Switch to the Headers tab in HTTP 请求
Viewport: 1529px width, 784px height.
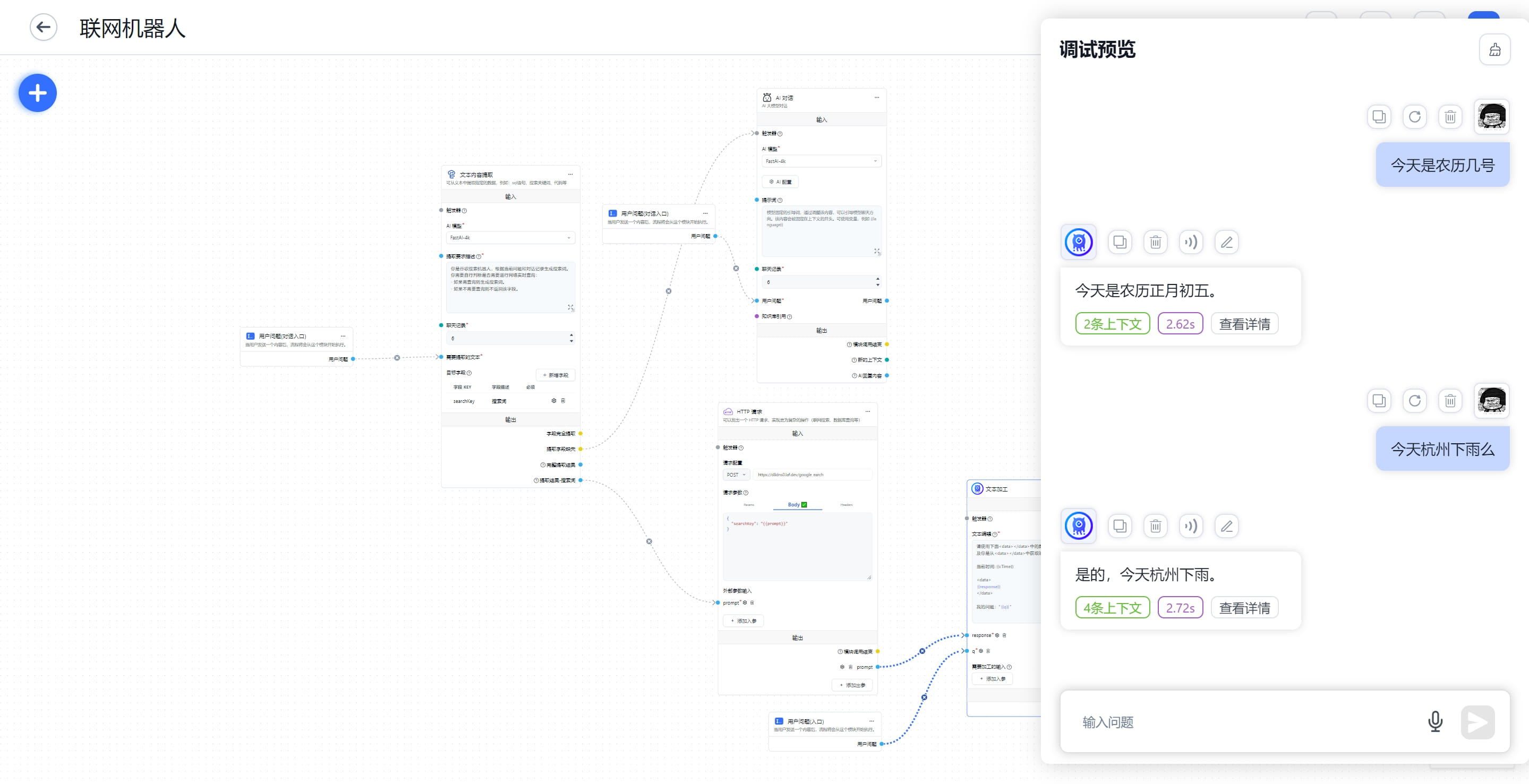847,505
